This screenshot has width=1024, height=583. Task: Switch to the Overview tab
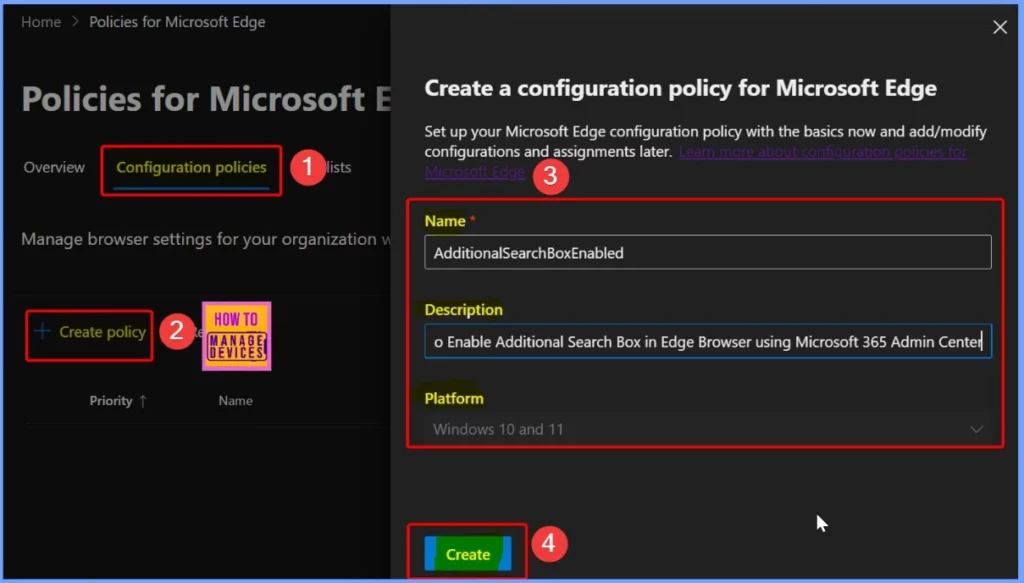point(54,167)
